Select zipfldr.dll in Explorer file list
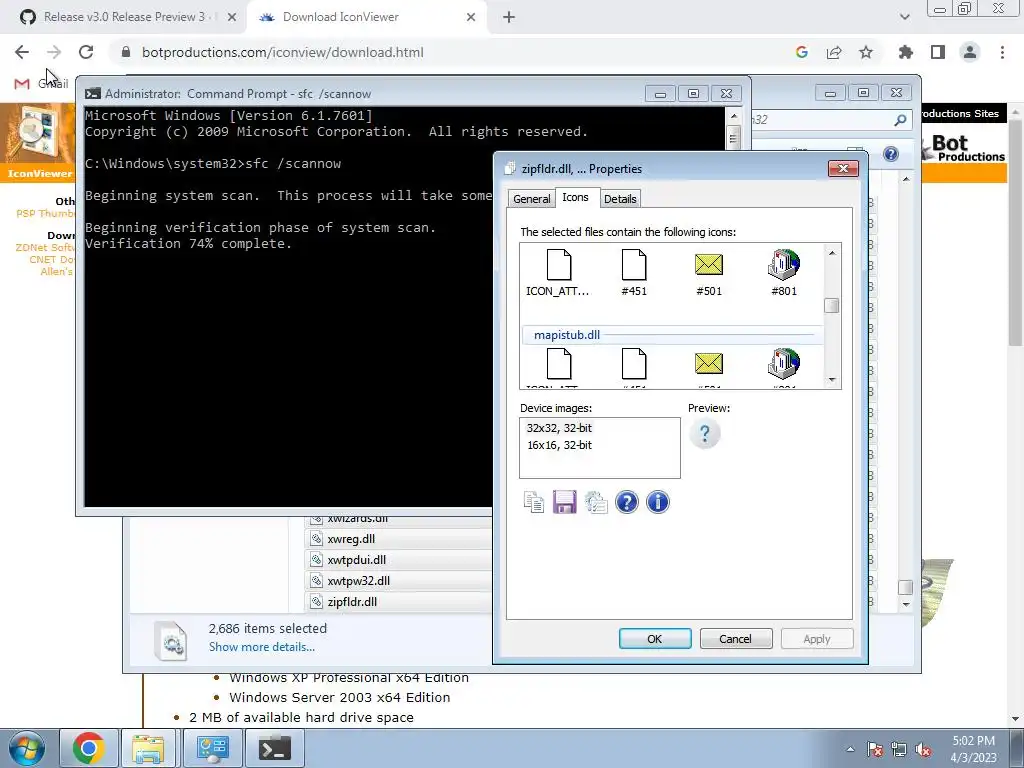This screenshot has width=1024, height=768. pyautogui.click(x=352, y=602)
